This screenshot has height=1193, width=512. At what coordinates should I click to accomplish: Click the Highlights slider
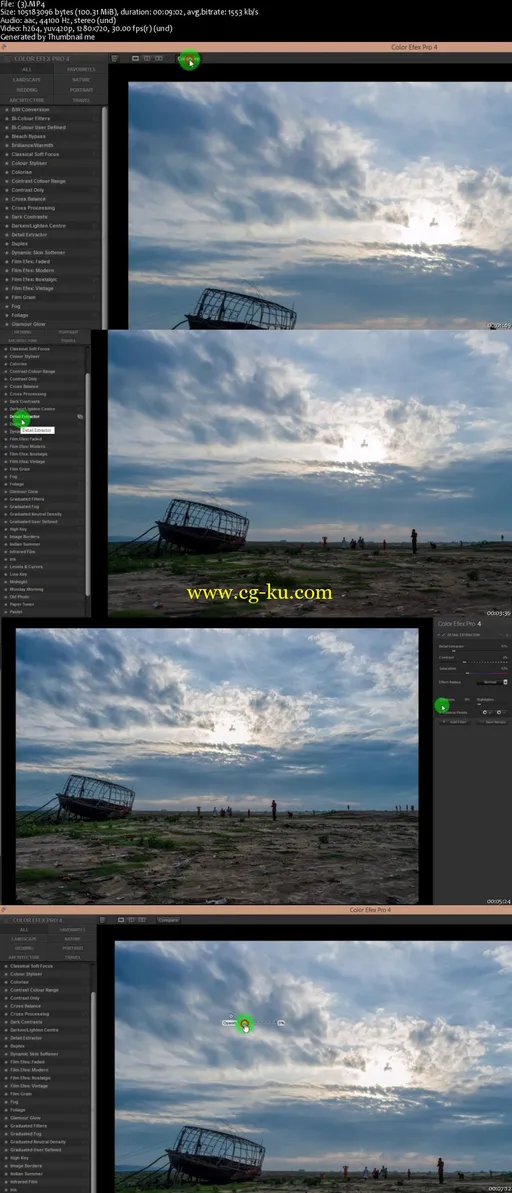pyautogui.click(x=492, y=704)
